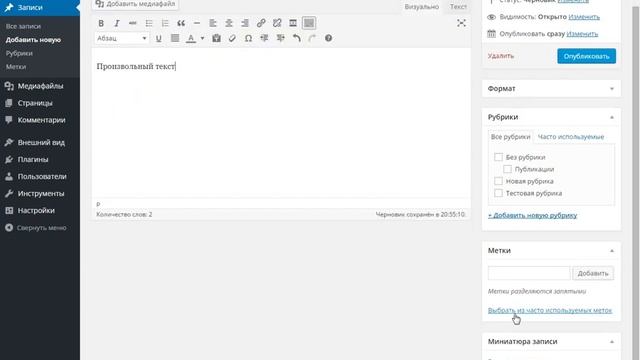This screenshot has width=640, height=360.
Task: Click the Опубликовать button
Action: 587,56
